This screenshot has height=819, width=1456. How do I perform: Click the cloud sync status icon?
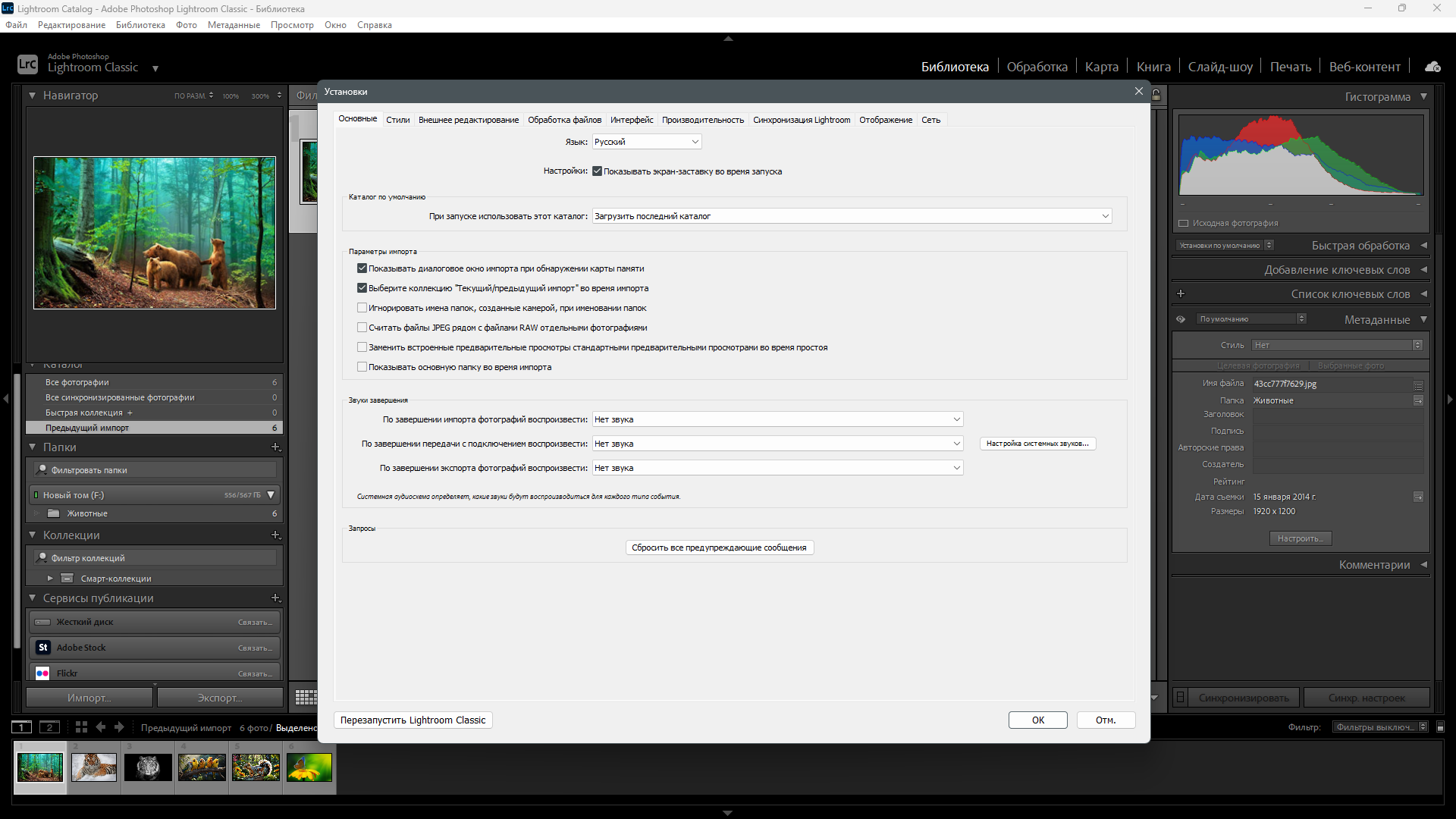[1432, 67]
